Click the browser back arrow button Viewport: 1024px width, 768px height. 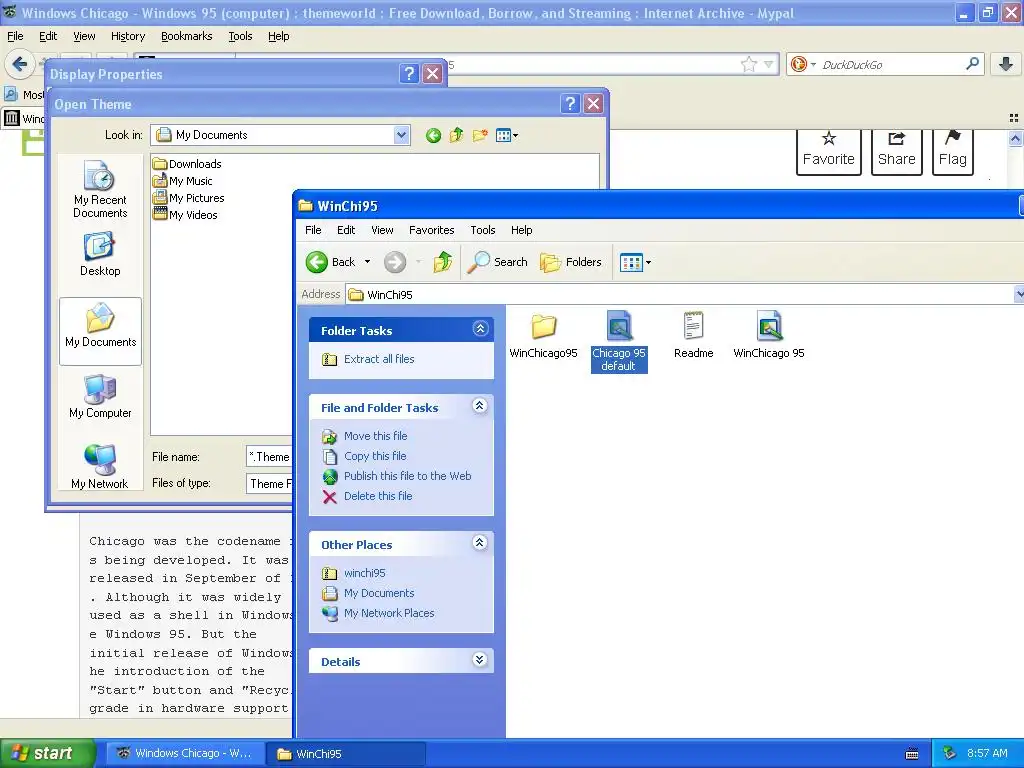[x=20, y=64]
